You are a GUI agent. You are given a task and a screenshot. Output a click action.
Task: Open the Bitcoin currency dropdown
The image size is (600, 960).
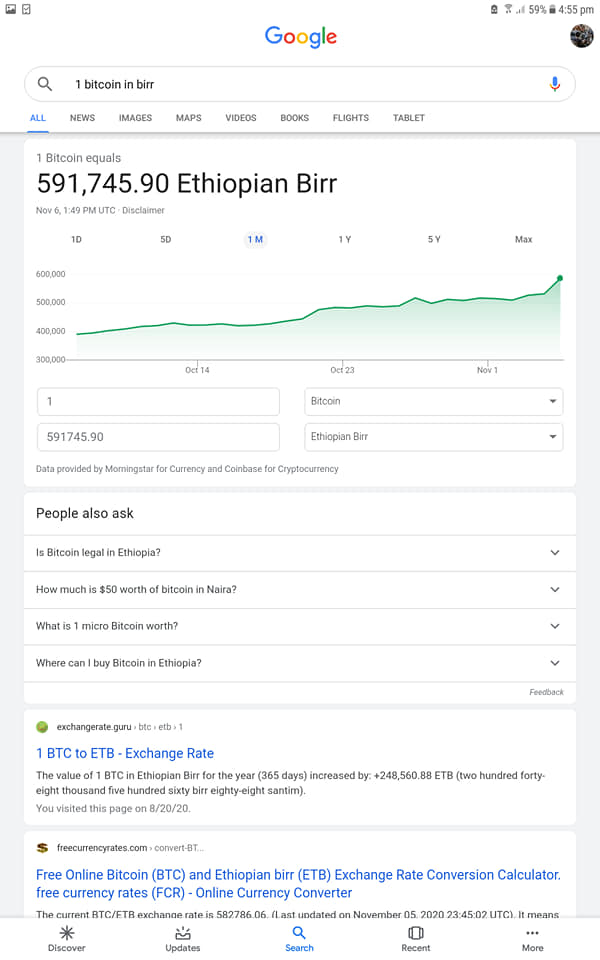point(433,402)
